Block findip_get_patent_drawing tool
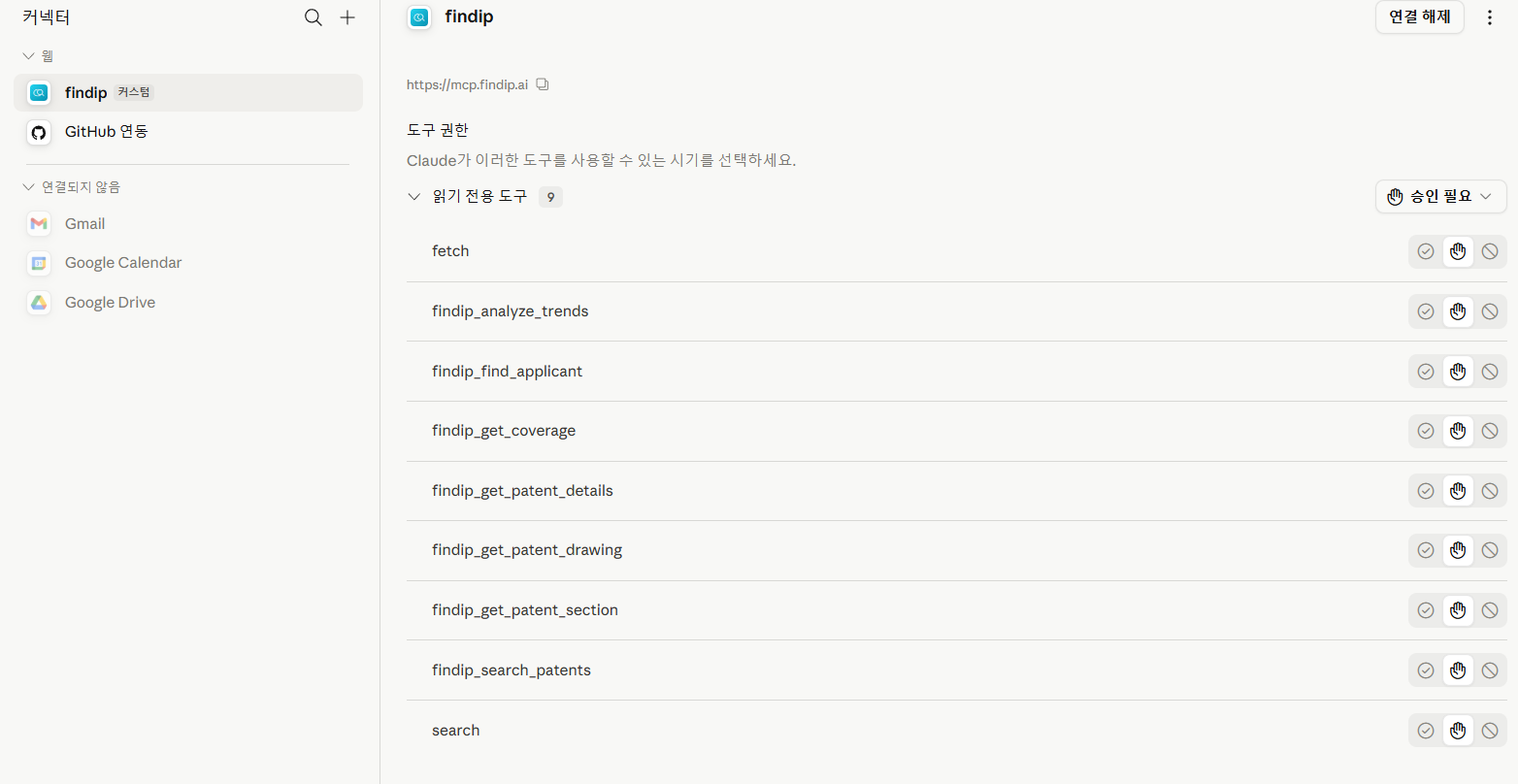1518x784 pixels. tap(1490, 550)
